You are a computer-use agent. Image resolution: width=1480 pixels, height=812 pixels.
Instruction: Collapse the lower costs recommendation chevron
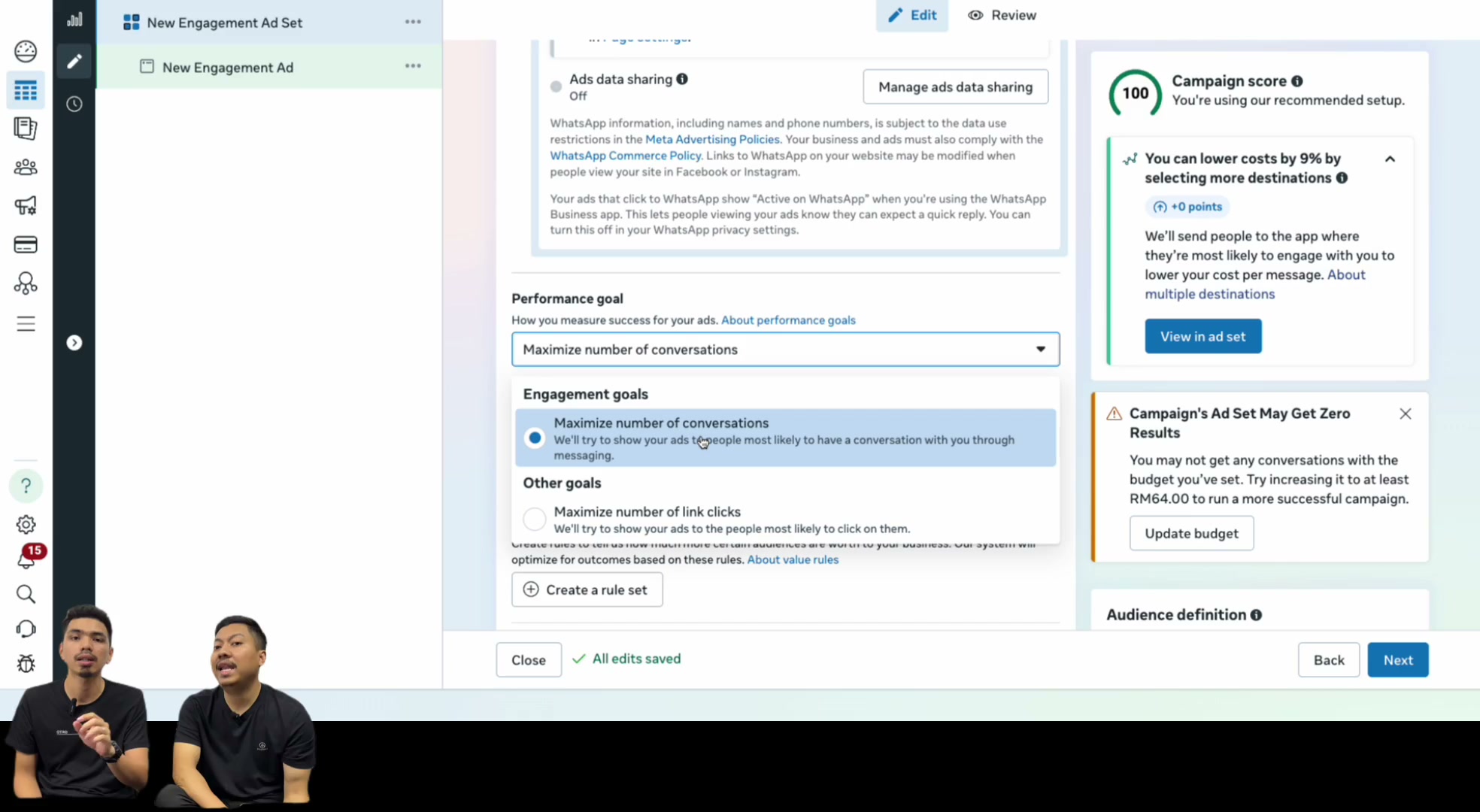pos(1390,159)
